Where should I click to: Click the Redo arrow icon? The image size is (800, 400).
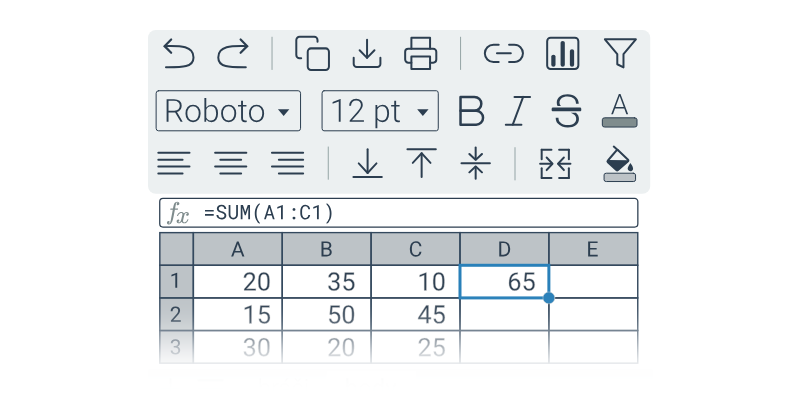pyautogui.click(x=233, y=54)
